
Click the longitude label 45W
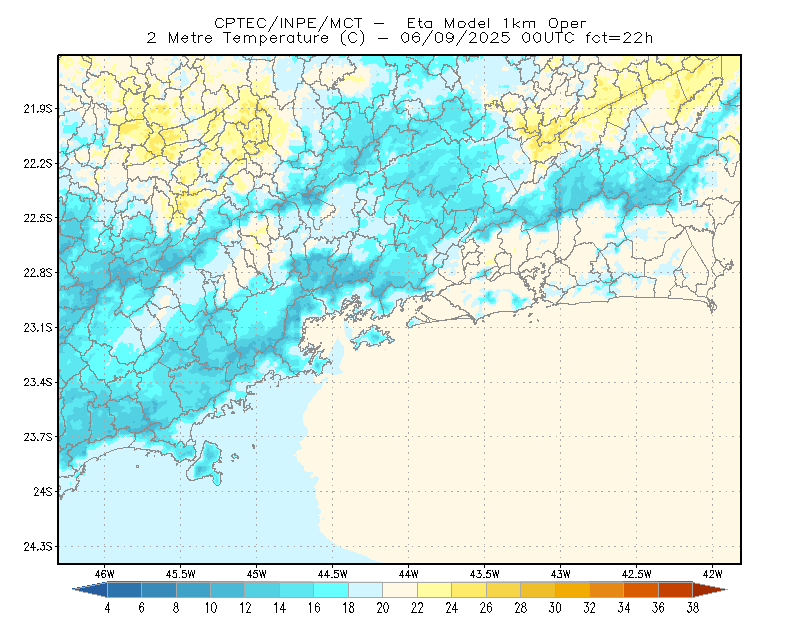(x=257, y=574)
